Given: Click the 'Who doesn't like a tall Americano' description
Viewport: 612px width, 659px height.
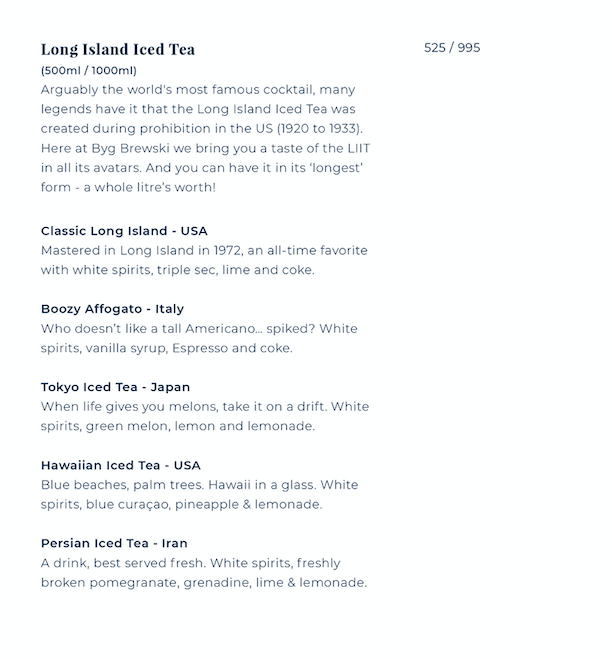Looking at the screenshot, I should pos(199,338).
